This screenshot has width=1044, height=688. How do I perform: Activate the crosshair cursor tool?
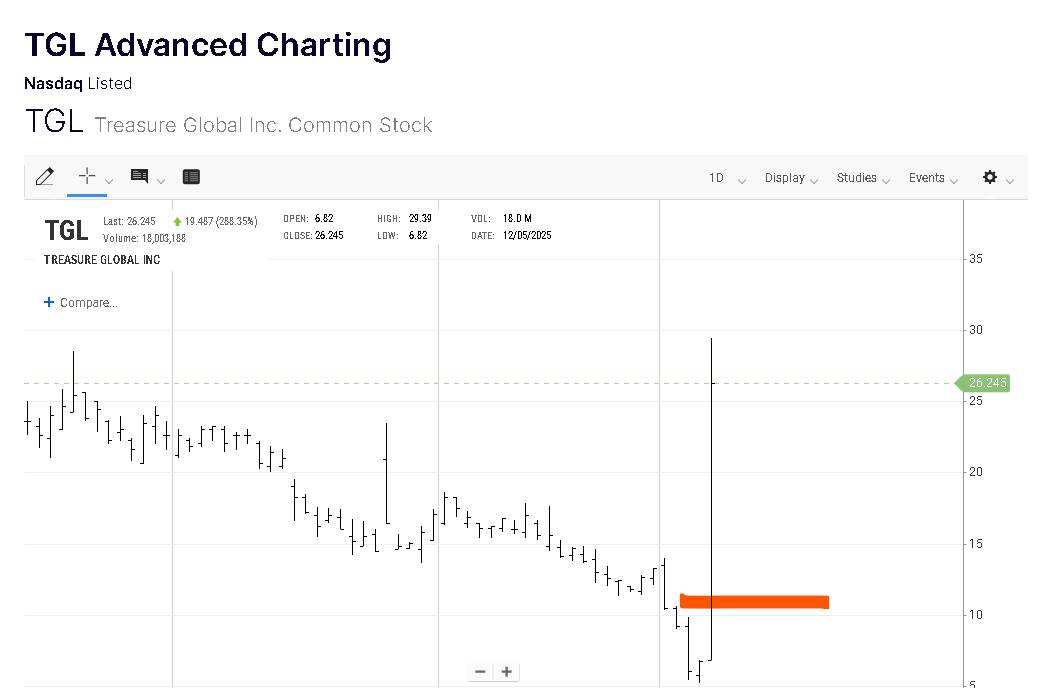point(87,176)
